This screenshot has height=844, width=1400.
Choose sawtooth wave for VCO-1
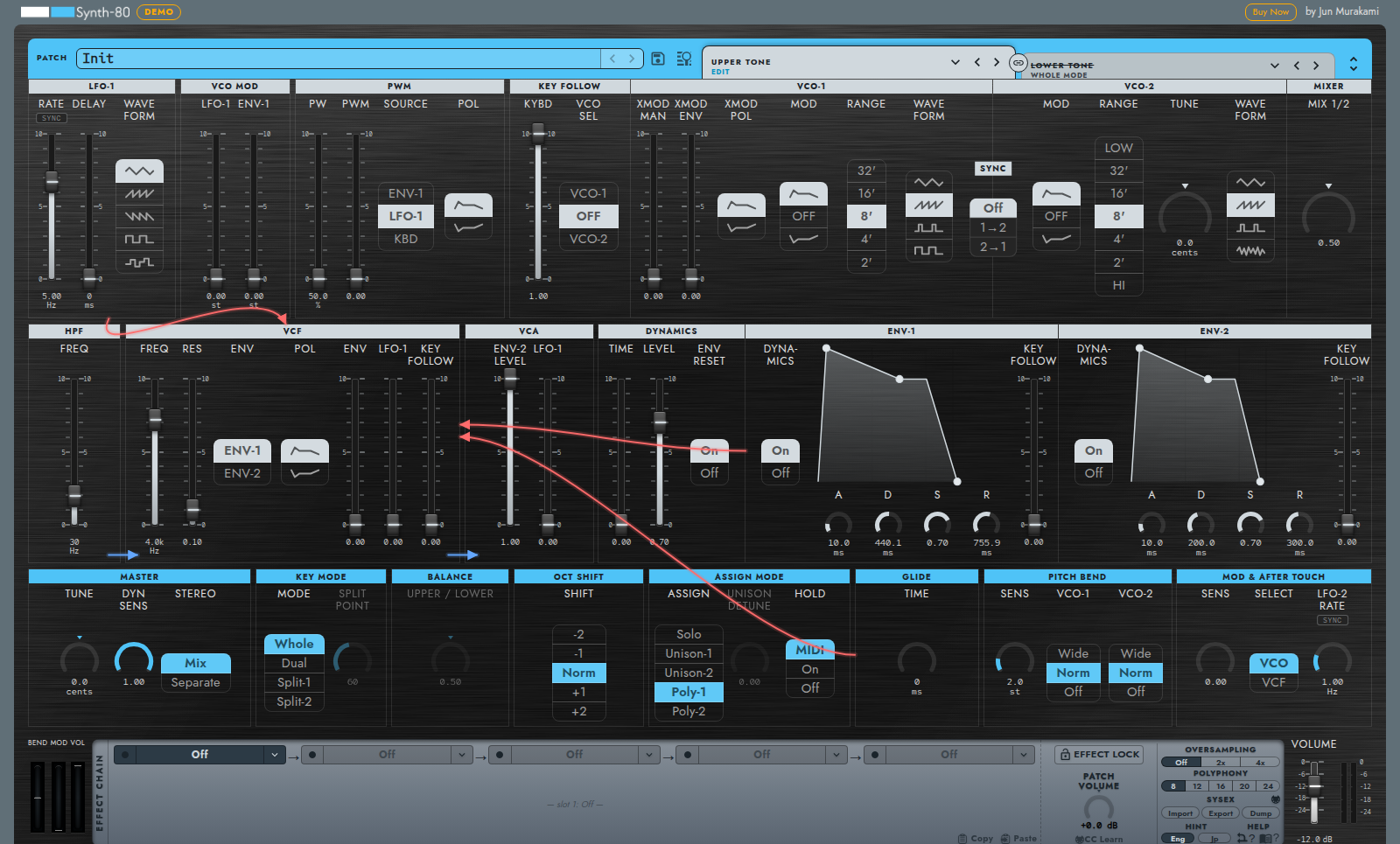coord(928,206)
